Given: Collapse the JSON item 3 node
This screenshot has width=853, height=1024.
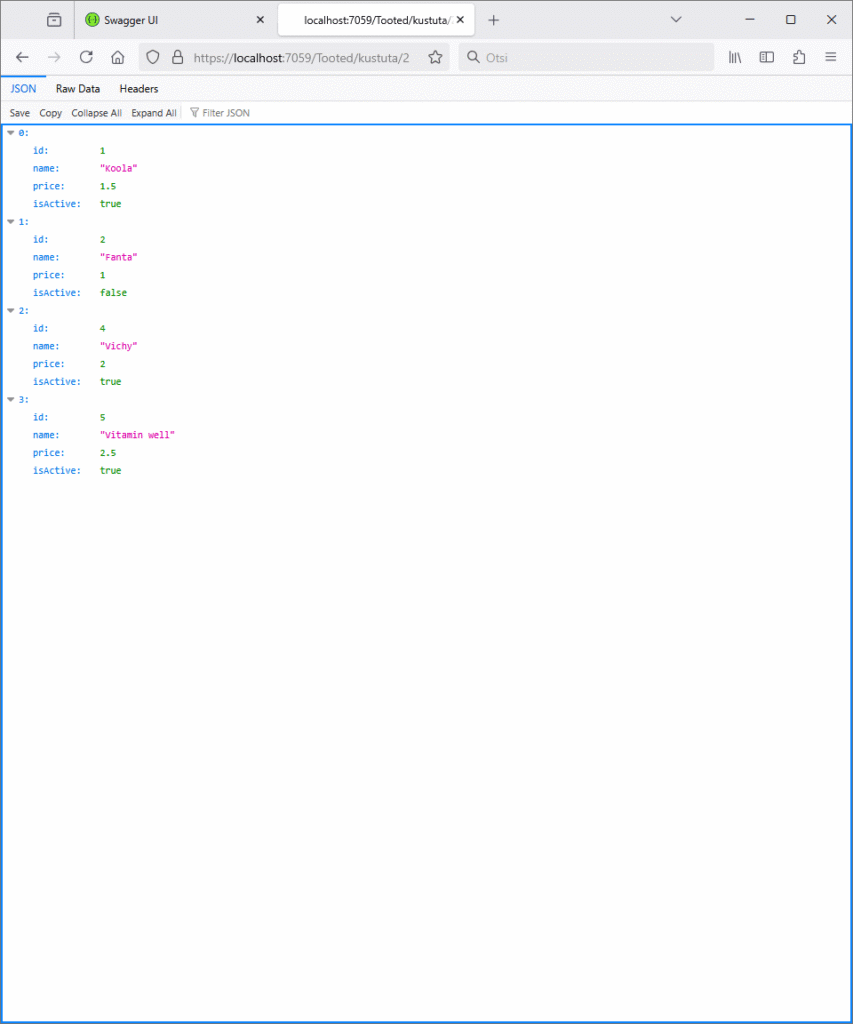Looking at the screenshot, I should (x=11, y=400).
